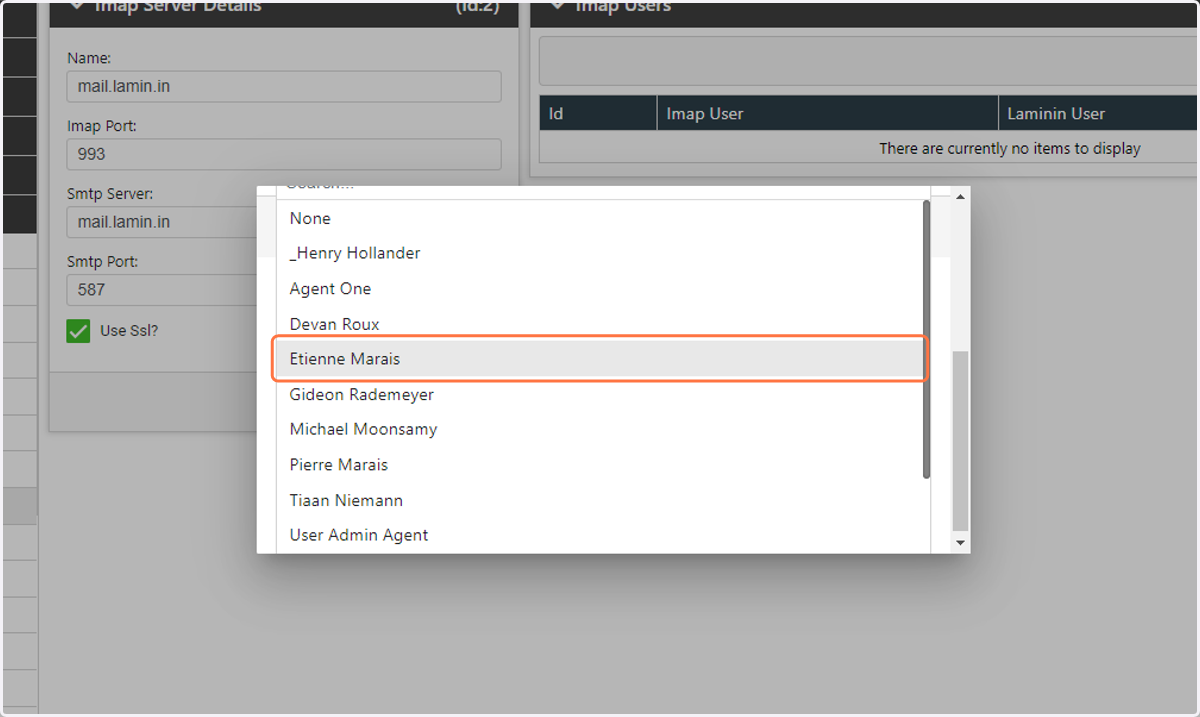Choose Etienne Marais from the dropdown
The width and height of the screenshot is (1200, 717).
click(600, 359)
